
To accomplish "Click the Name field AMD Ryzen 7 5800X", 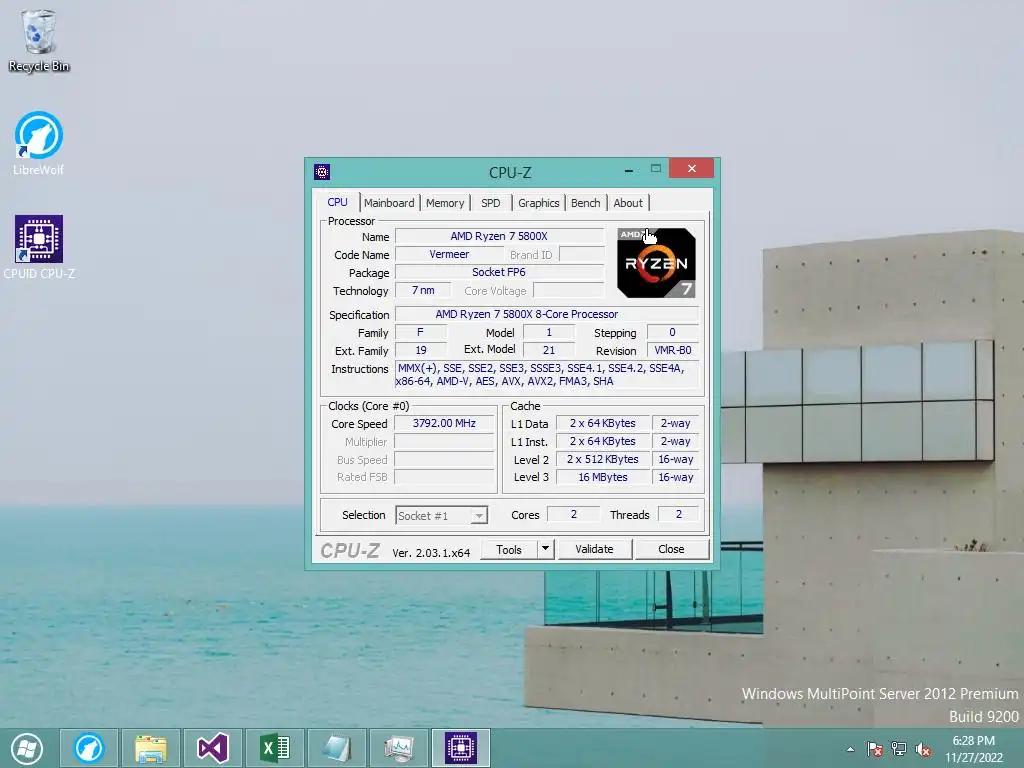I will (499, 236).
